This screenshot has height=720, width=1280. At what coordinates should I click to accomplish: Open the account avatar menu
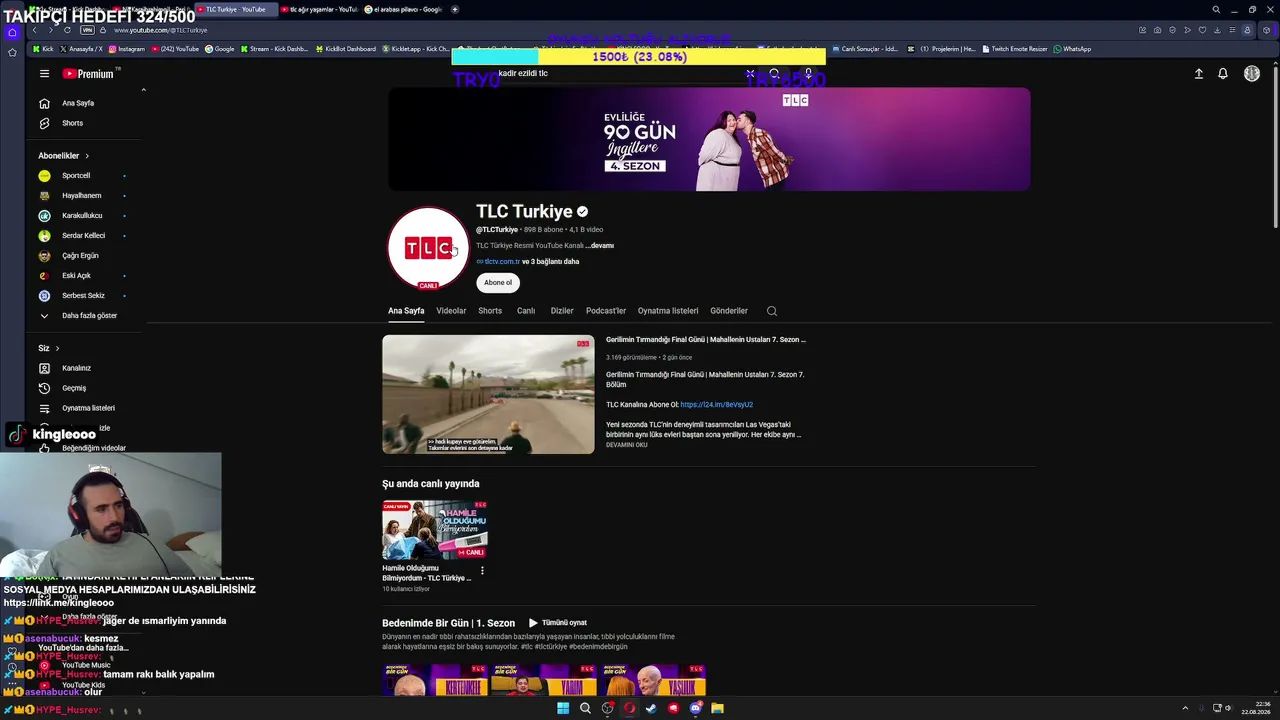tap(1251, 73)
